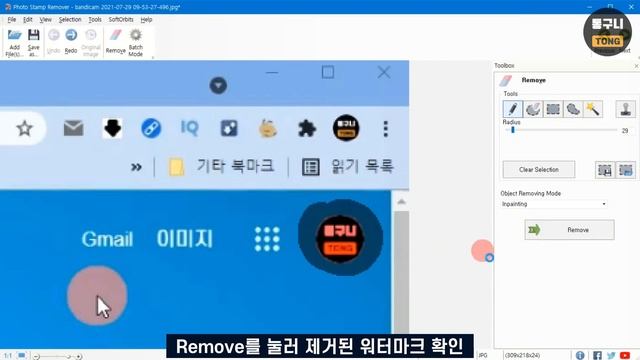640x360 pixels.
Task: Open the File menu
Action: (x=11, y=20)
